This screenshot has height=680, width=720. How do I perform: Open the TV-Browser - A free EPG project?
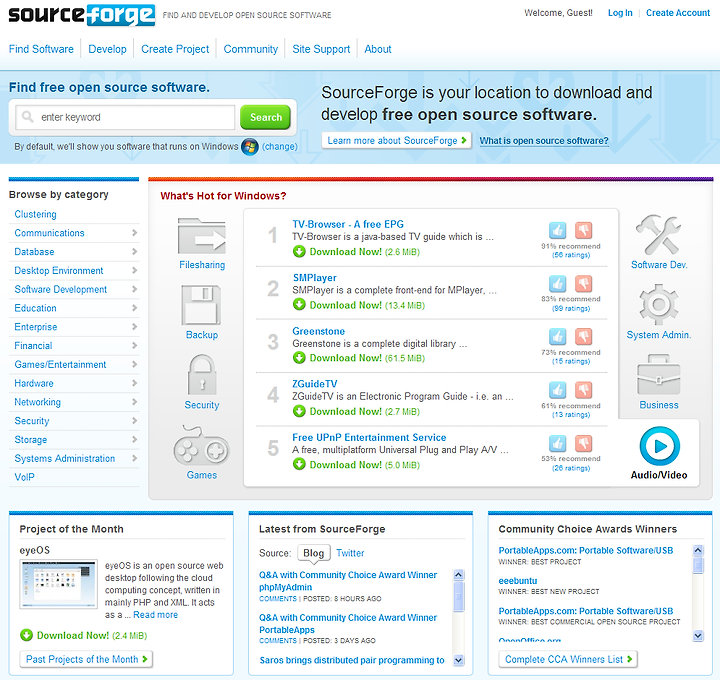(348, 224)
